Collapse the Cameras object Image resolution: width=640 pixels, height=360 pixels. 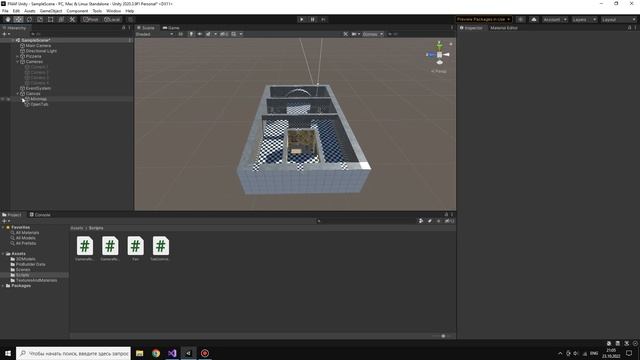18,62
